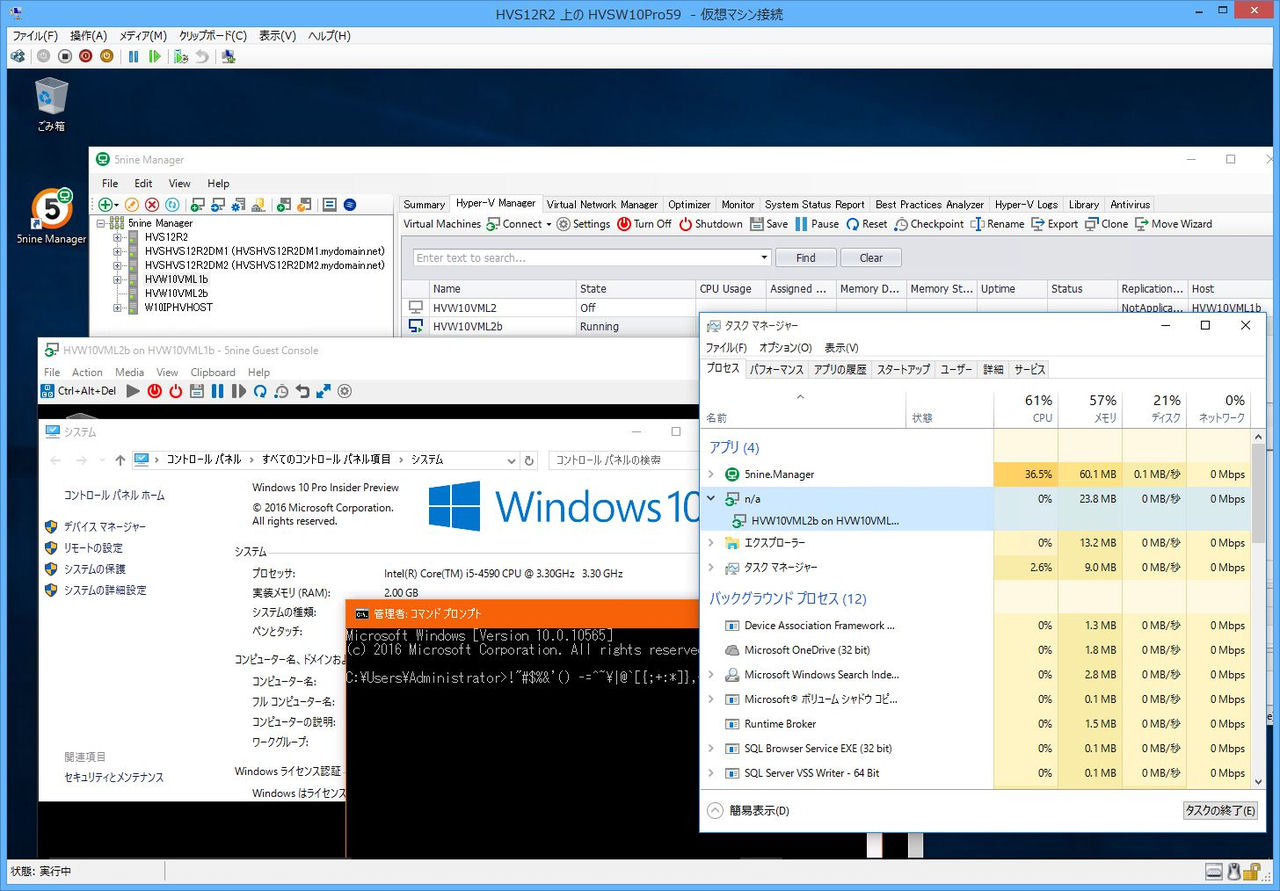Viewport: 1280px width, 891px height.
Task: Click Settings in the Virtual Machines toolbar
Action: tap(583, 224)
